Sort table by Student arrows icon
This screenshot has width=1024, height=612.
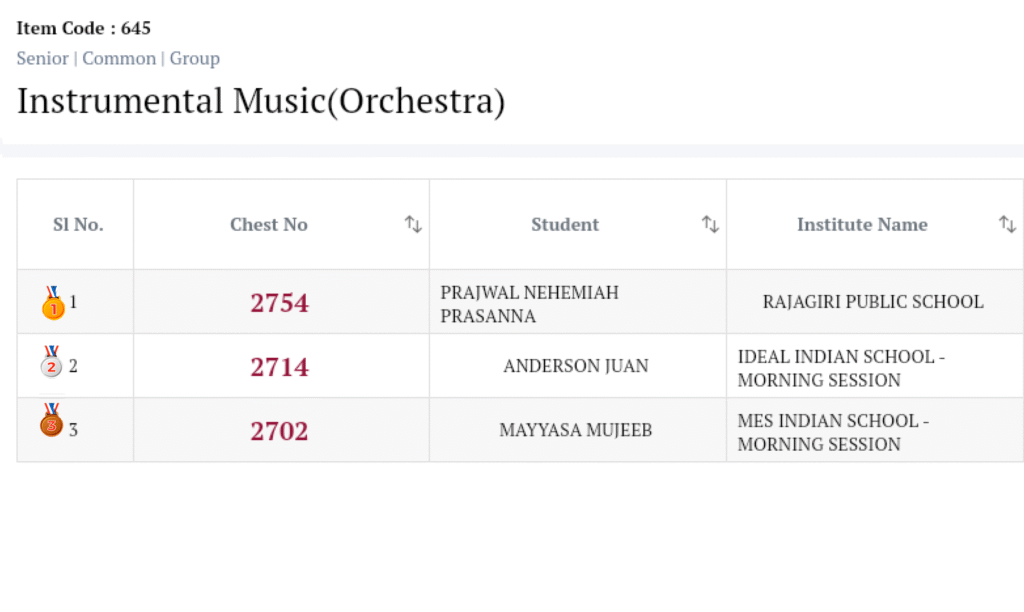point(710,224)
